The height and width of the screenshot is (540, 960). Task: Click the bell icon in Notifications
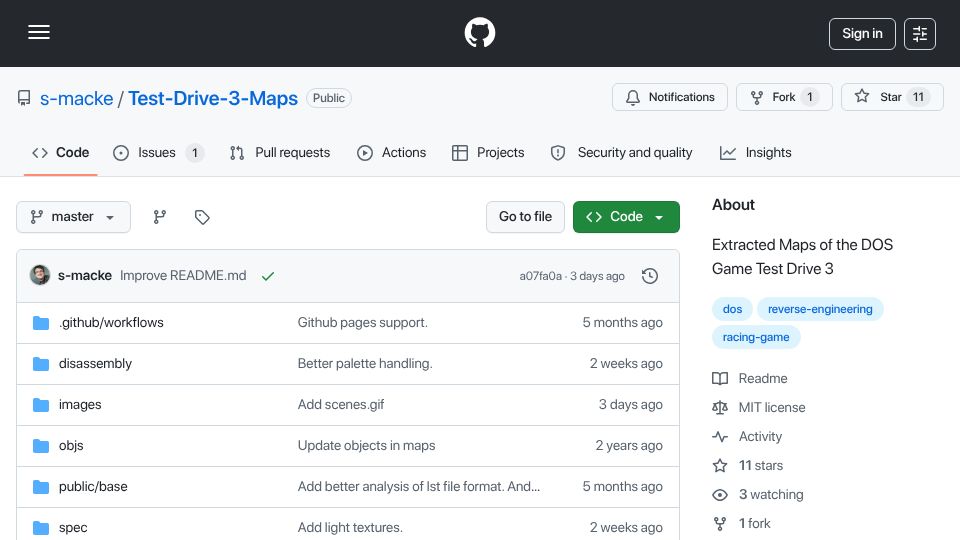pyautogui.click(x=632, y=97)
